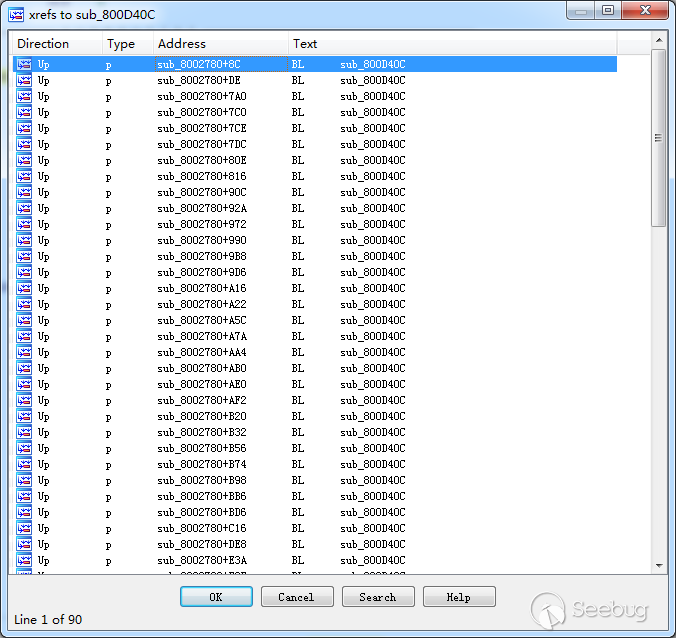Image resolution: width=676 pixels, height=638 pixels.
Task: Click the xref icon in row sub_8002780+7DC
Action: pyautogui.click(x=24, y=144)
